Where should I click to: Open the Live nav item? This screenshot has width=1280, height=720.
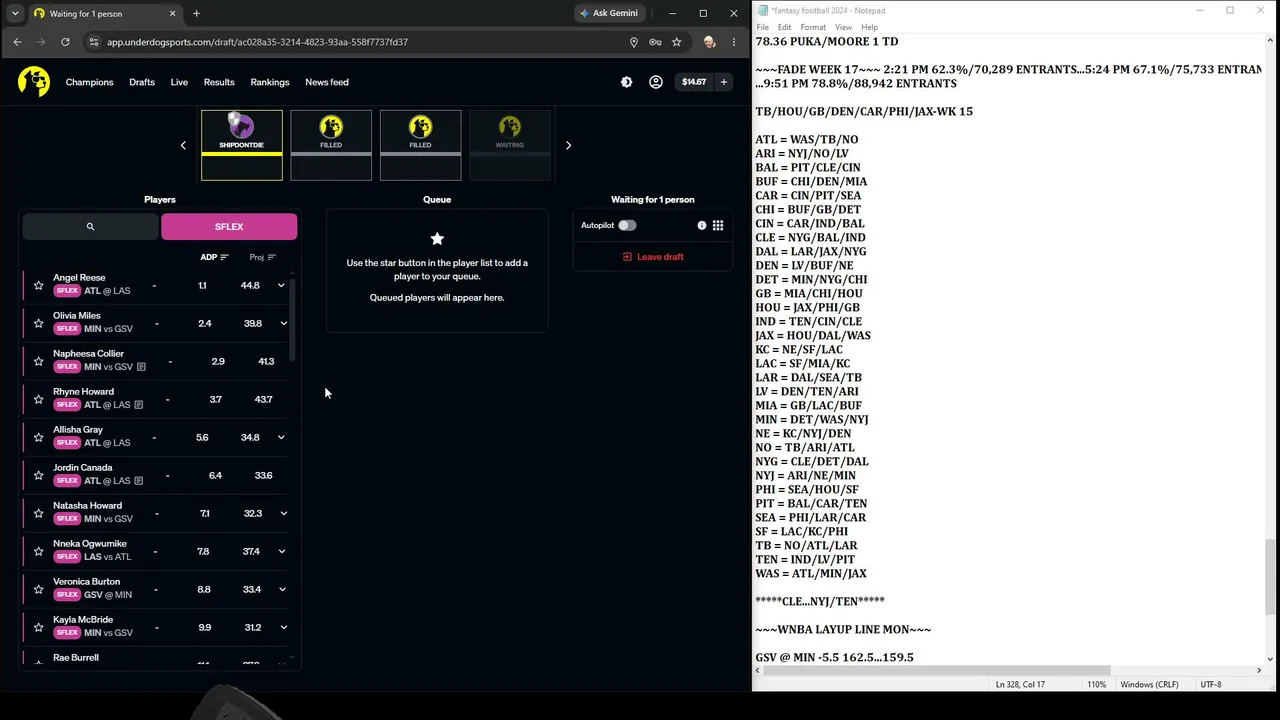point(179,82)
